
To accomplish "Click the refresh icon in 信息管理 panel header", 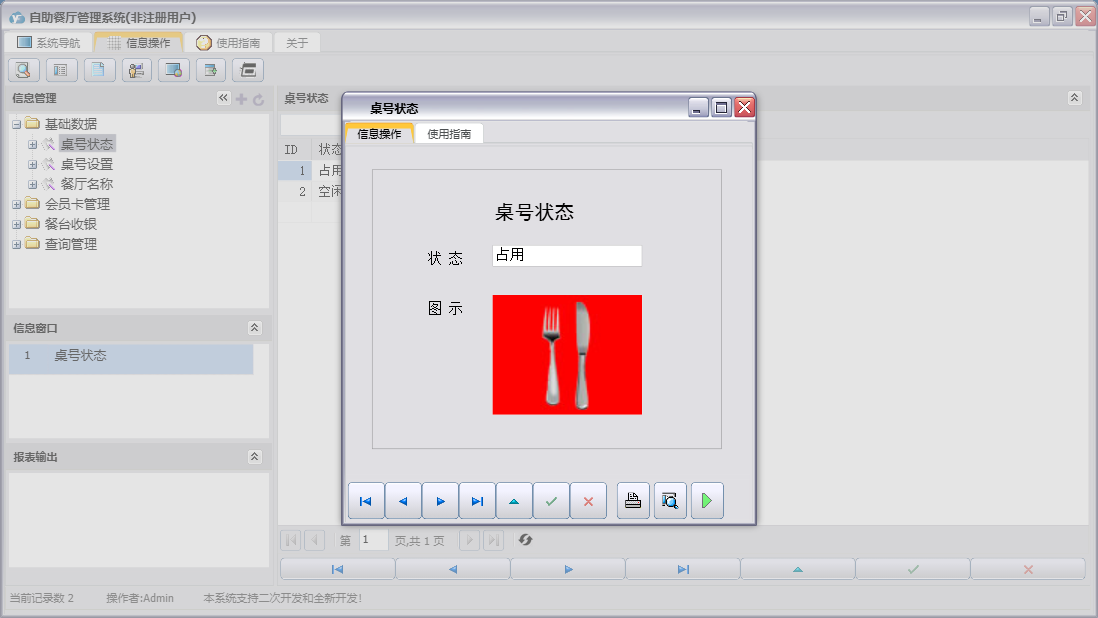I will (258, 98).
